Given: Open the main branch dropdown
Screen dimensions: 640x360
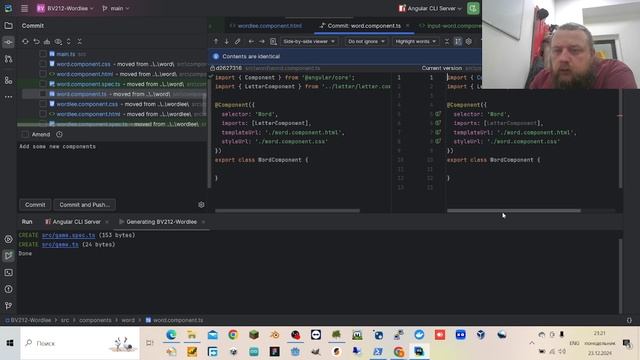Looking at the screenshot, I should pyautogui.click(x=116, y=8).
